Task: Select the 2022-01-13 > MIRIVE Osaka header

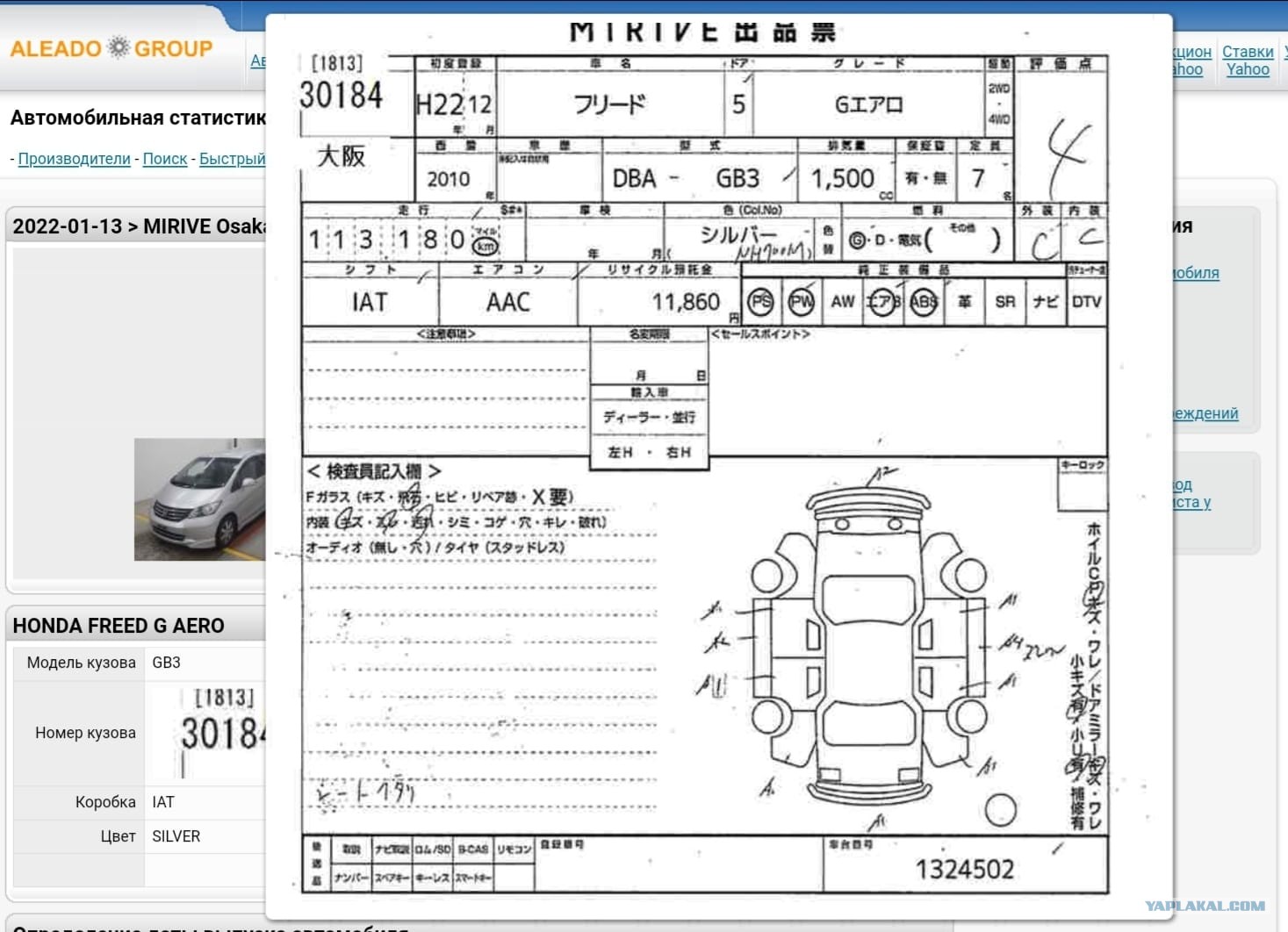Action: (139, 226)
